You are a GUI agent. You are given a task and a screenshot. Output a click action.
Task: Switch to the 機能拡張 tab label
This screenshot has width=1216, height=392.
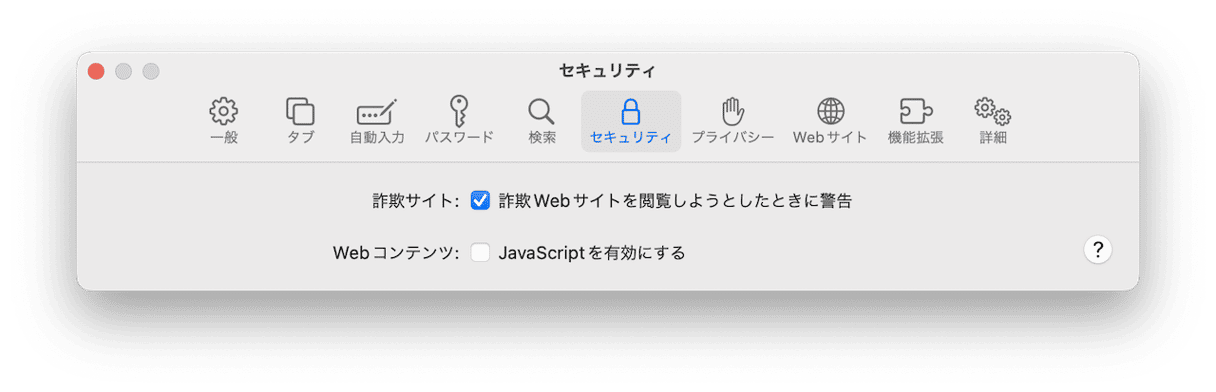(x=915, y=138)
